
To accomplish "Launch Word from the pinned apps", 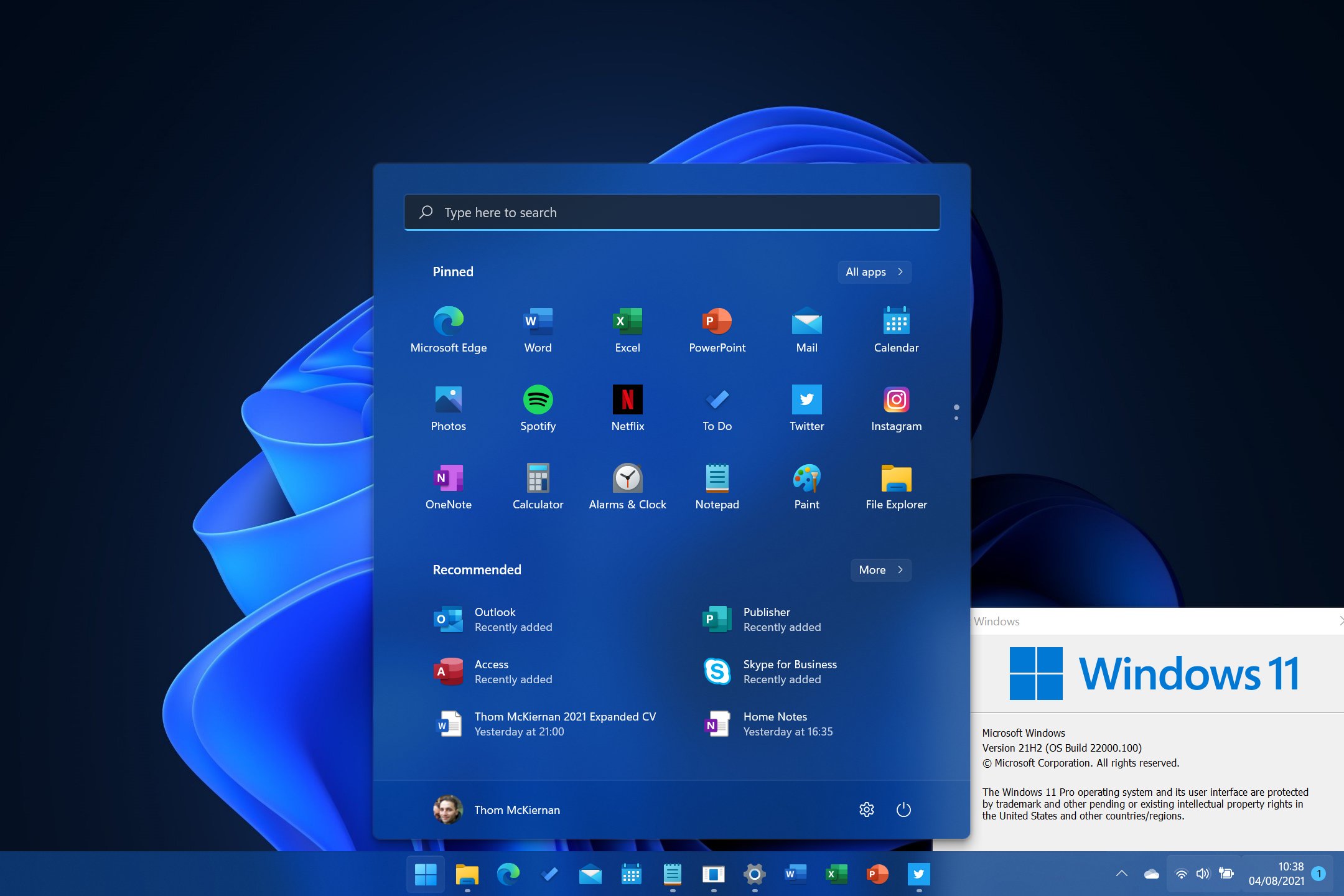I will (538, 330).
